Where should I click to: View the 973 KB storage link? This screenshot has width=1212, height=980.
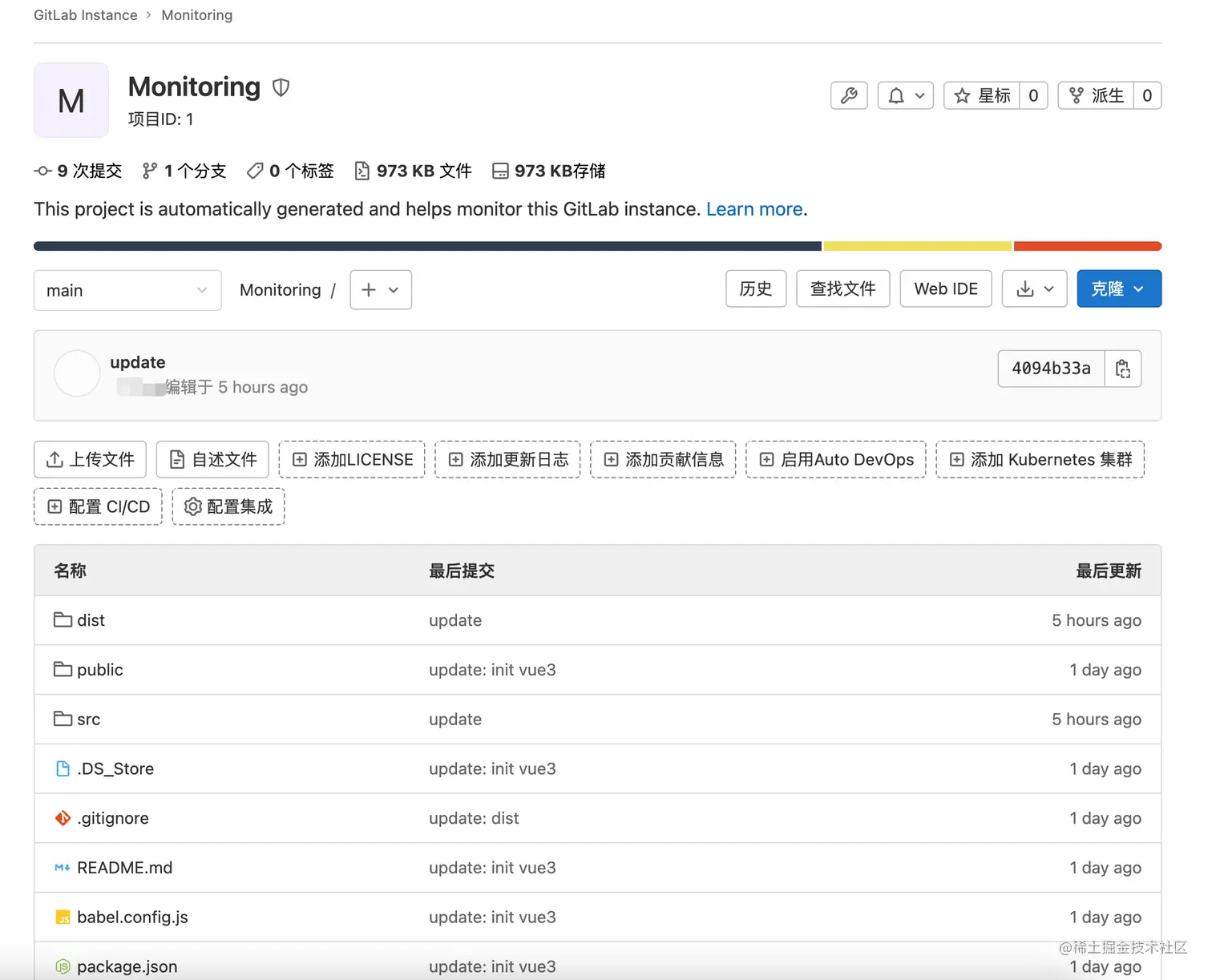[x=549, y=171]
